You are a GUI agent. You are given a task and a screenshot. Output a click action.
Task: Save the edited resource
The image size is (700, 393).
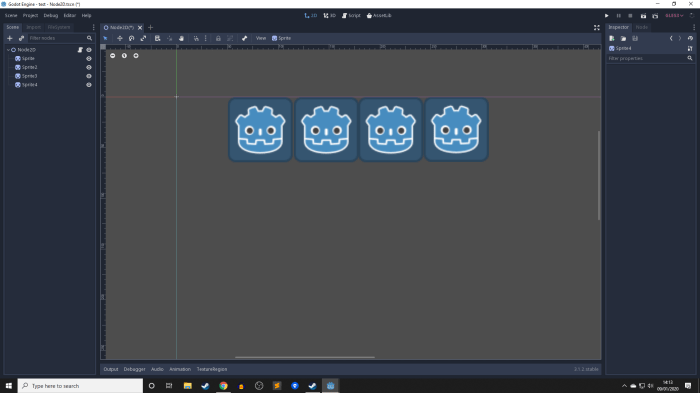tap(635, 38)
